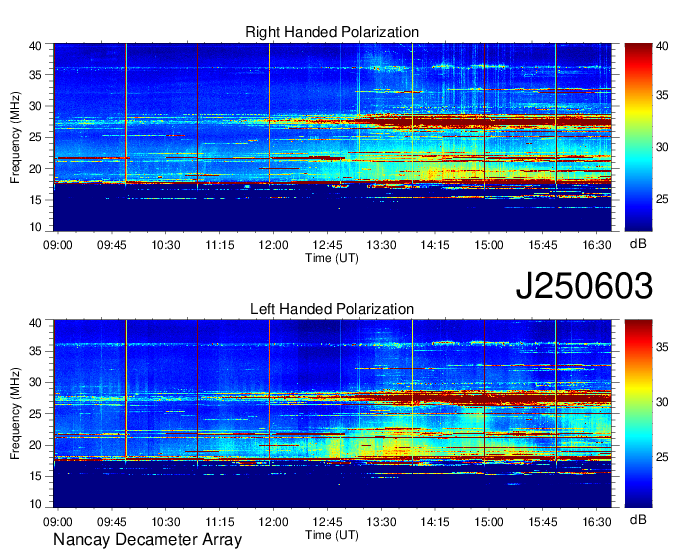The image size is (680, 552).
Task: Click the 30 MHz tick on Left Handed plot
Action: click(x=35, y=382)
